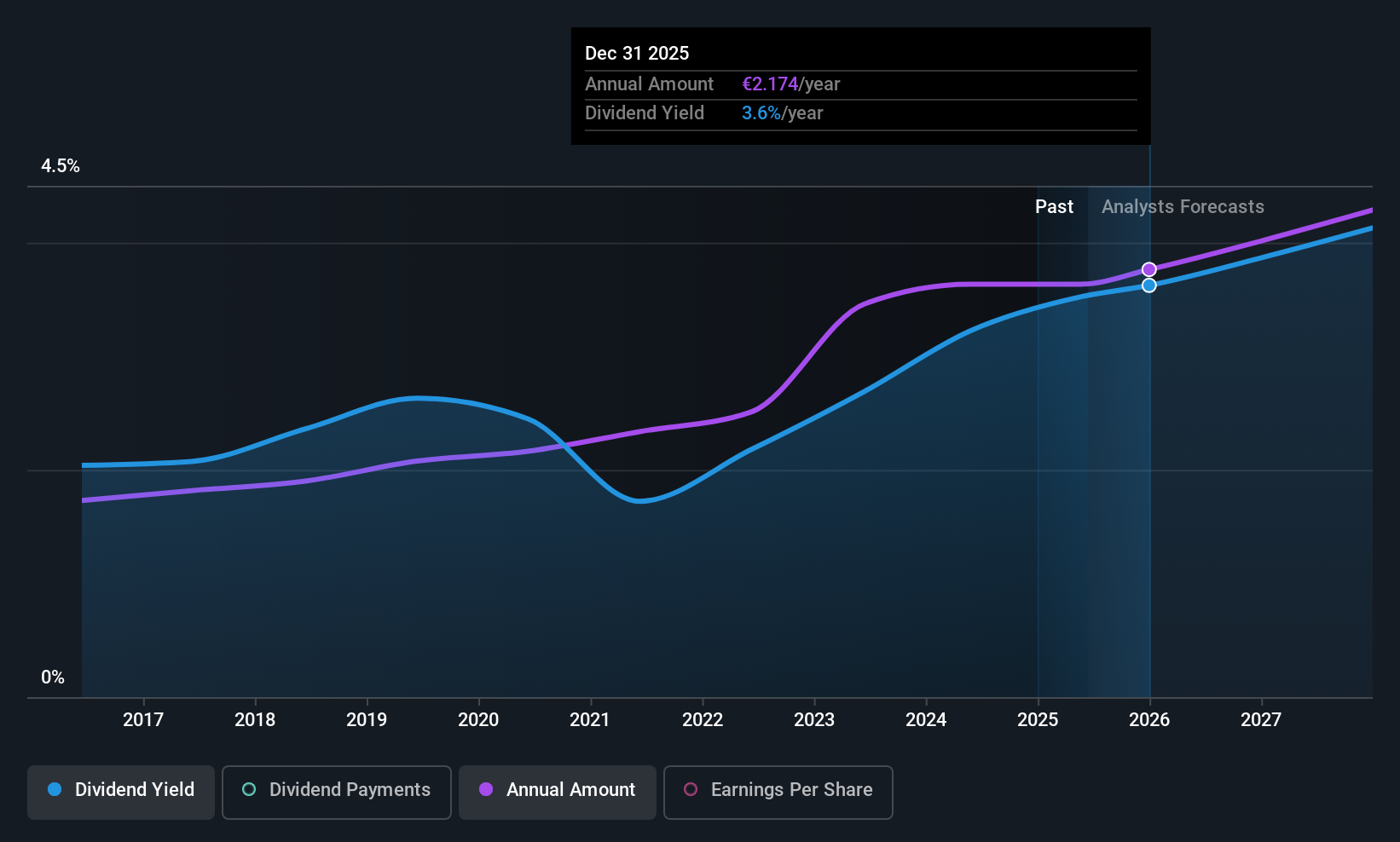The image size is (1400, 842).
Task: Click the blue Dividend Yield data point
Action: pos(1149,285)
